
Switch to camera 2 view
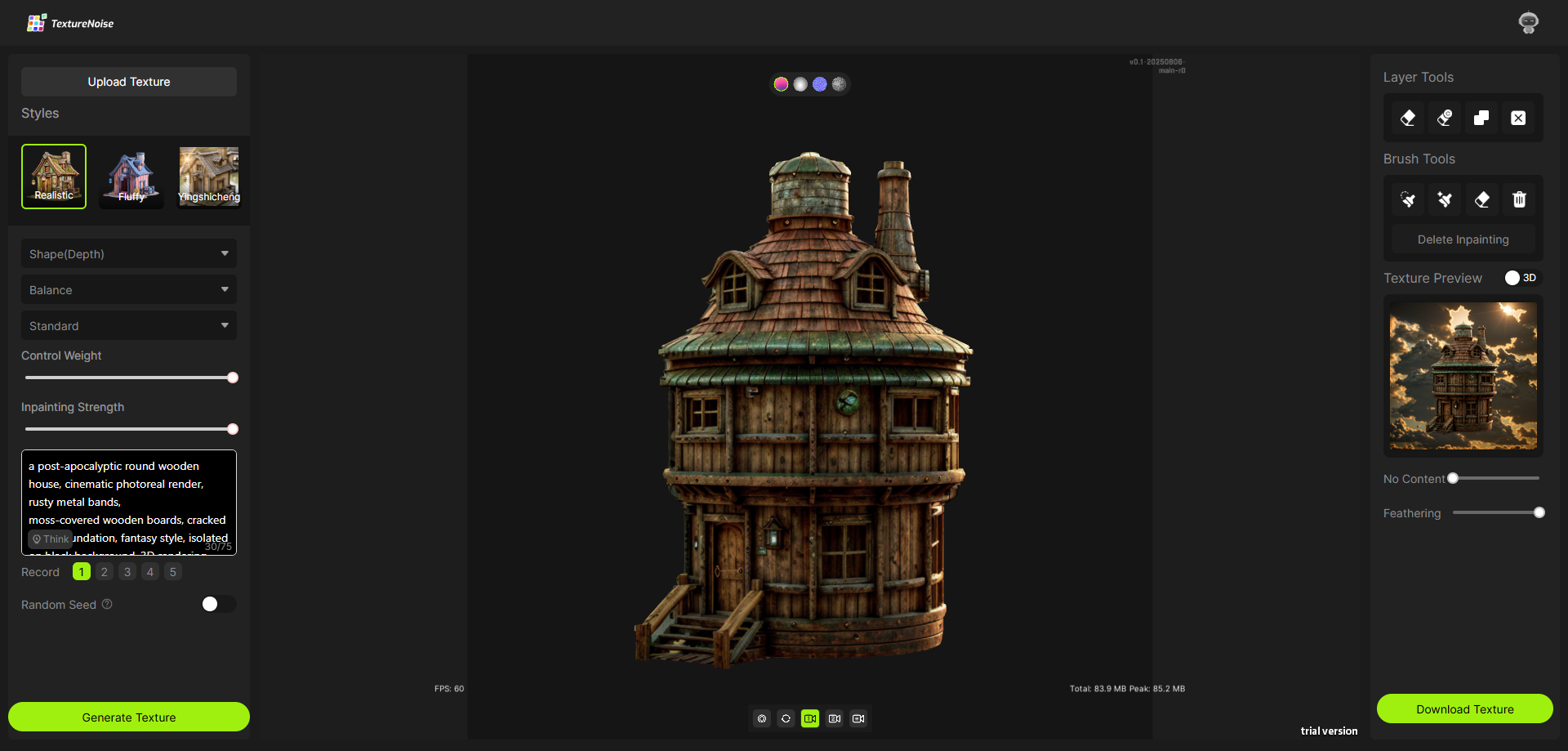tap(835, 718)
